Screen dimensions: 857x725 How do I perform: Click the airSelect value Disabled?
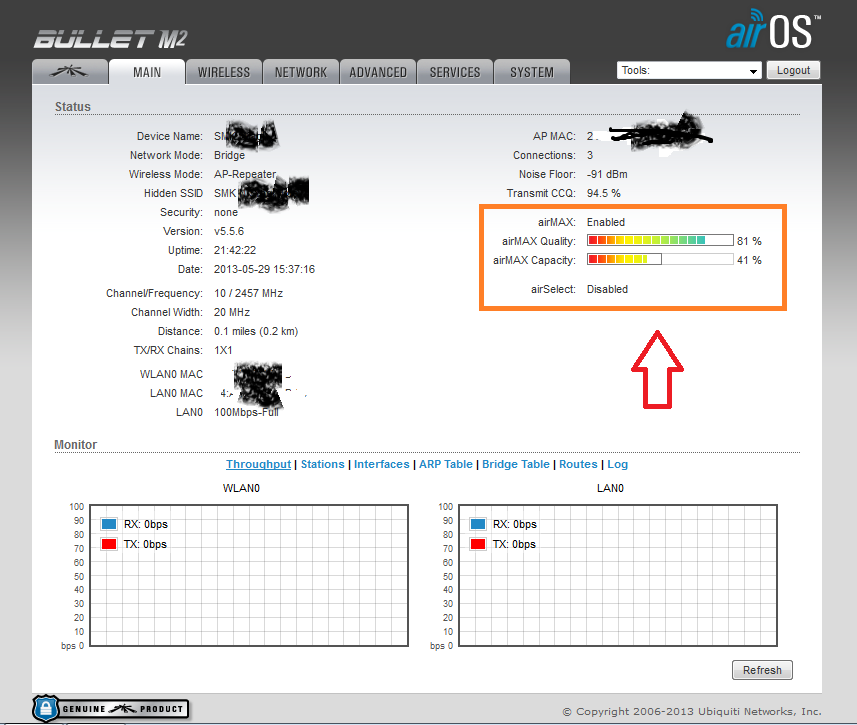click(x=607, y=289)
